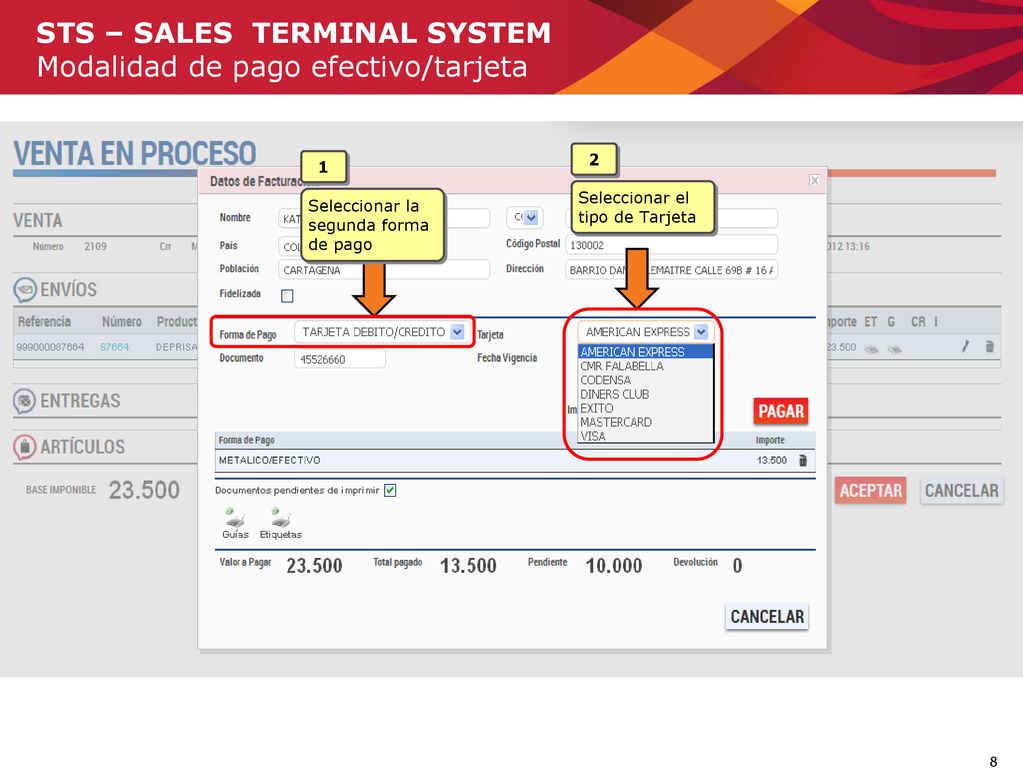This screenshot has width=1023, height=783.
Task: Click the ENVÍOS section heading
Action: 69,290
